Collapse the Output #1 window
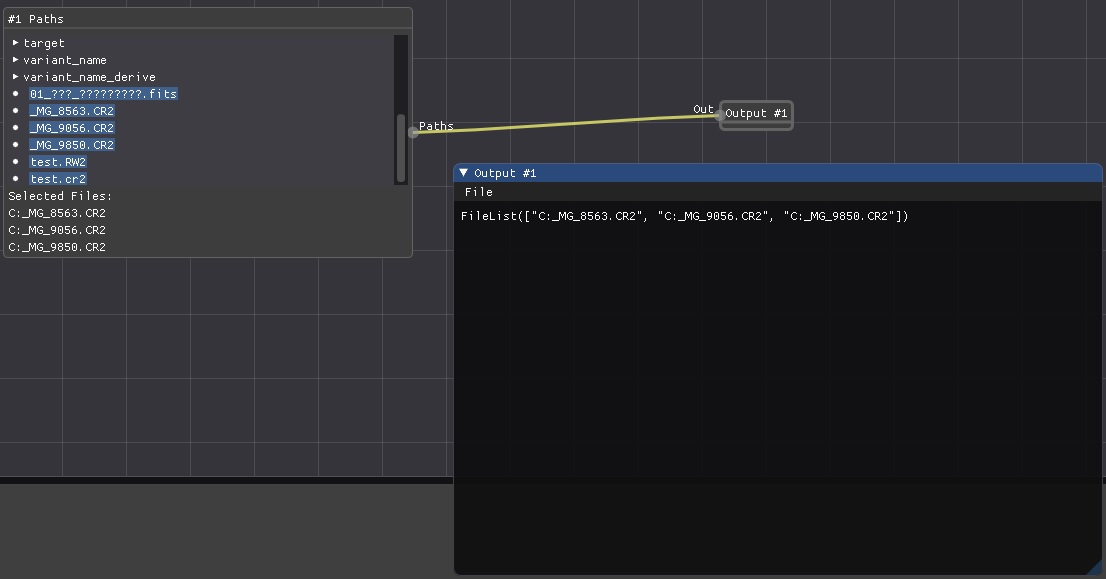Viewport: 1106px width, 579px height. coord(463,173)
